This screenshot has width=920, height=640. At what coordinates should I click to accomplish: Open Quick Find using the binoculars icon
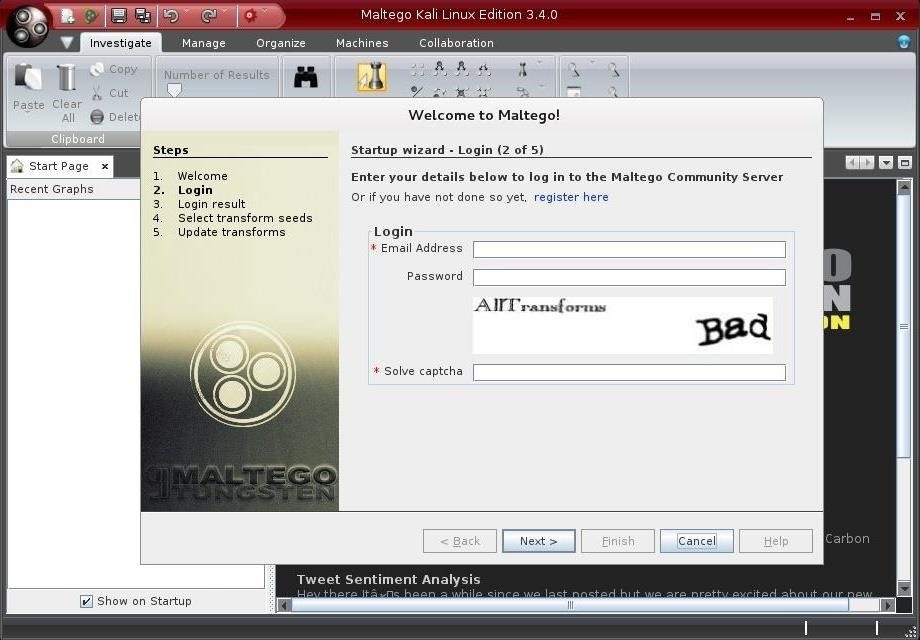coord(305,73)
